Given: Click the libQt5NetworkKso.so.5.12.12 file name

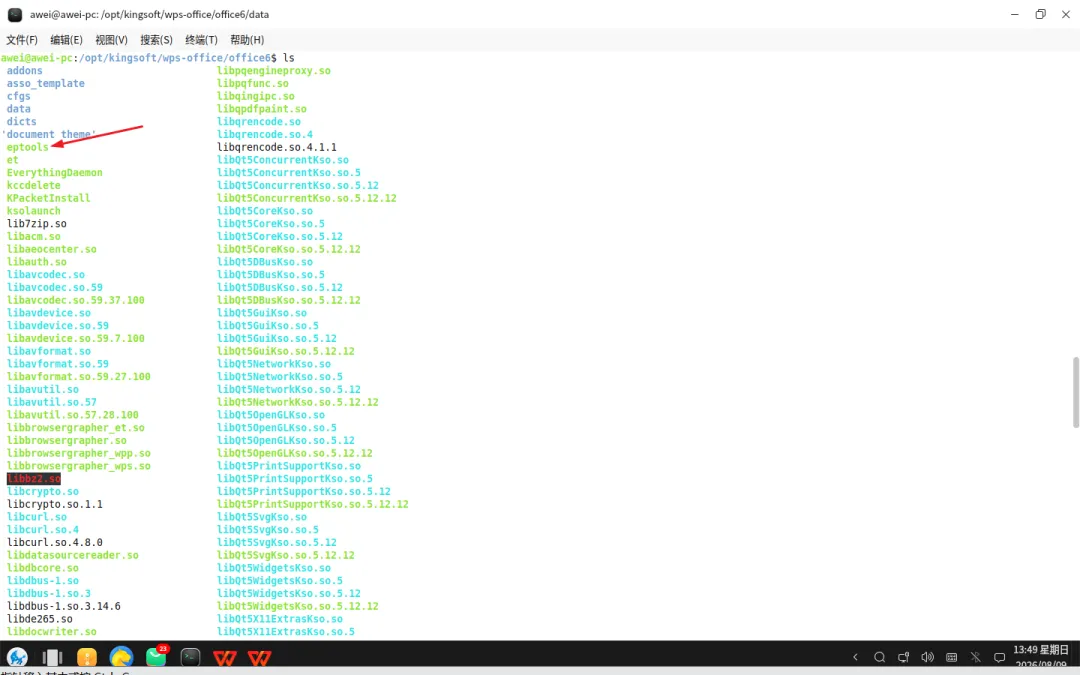Looking at the screenshot, I should (x=298, y=402).
